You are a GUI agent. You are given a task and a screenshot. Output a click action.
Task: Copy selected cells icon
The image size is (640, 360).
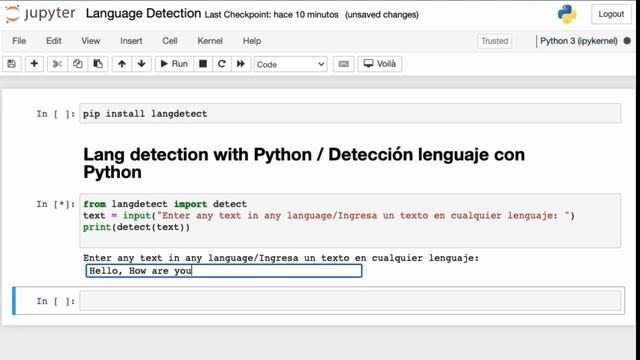click(x=78, y=64)
